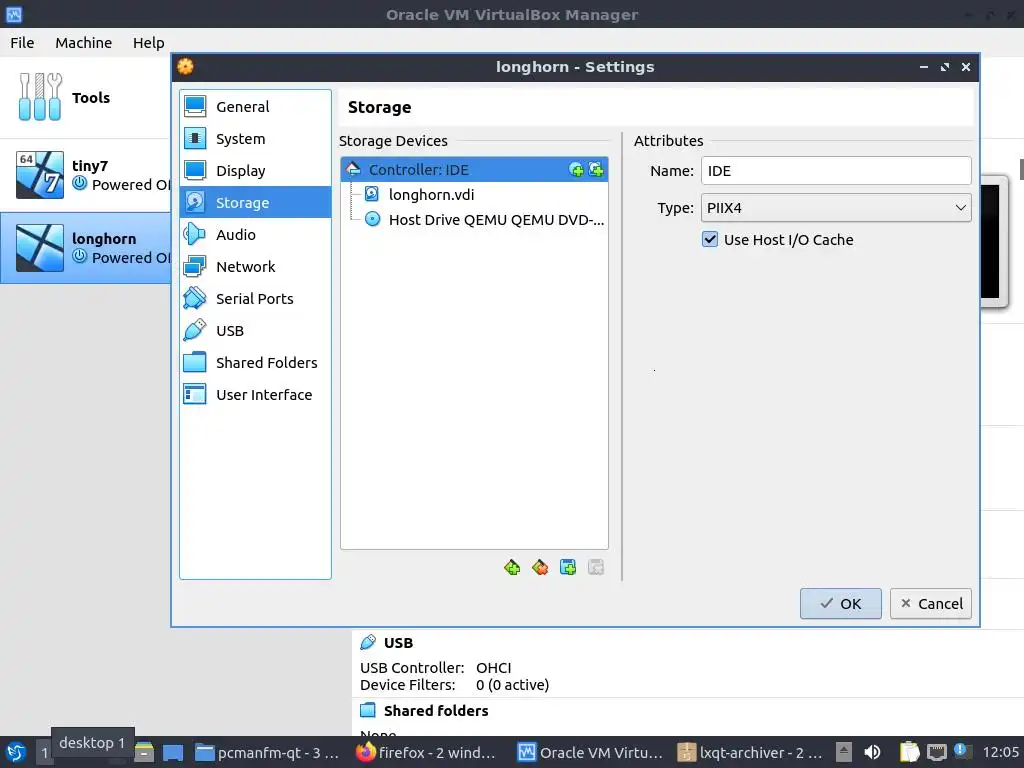The image size is (1024, 768).
Task: Open the USB settings page
Action: (x=255, y=330)
